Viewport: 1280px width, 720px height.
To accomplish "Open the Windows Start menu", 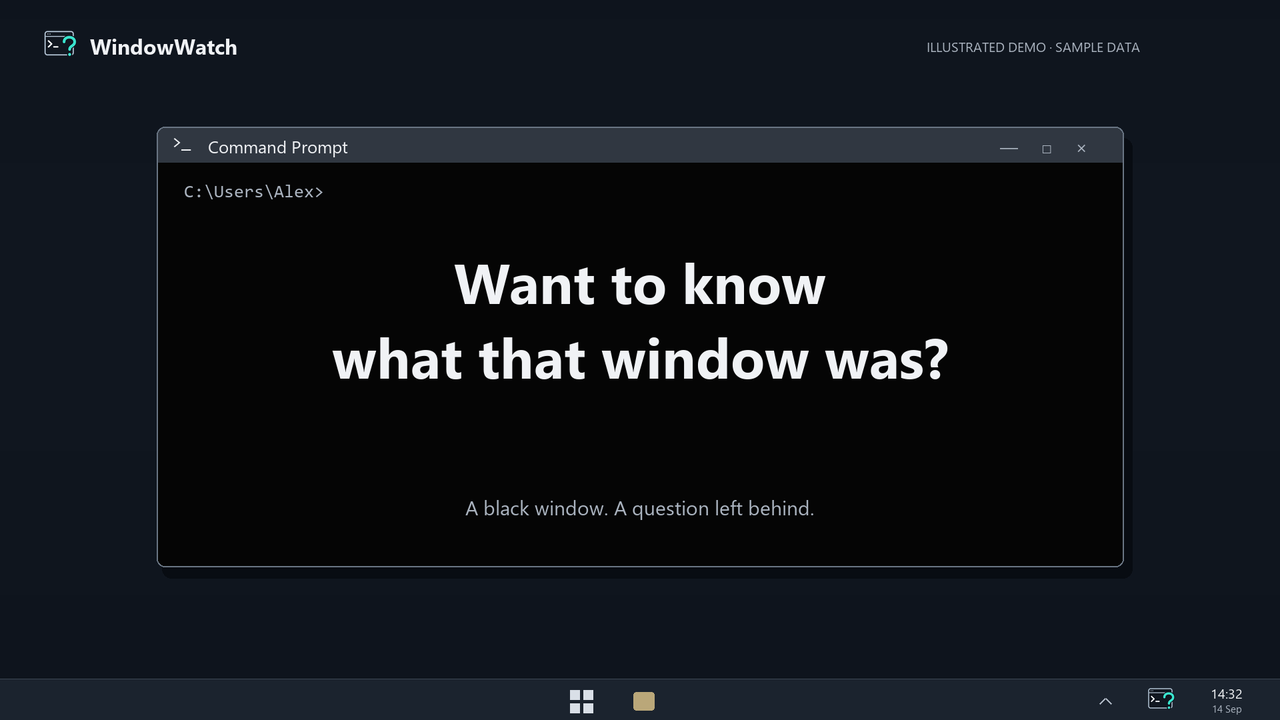I will [x=581, y=701].
